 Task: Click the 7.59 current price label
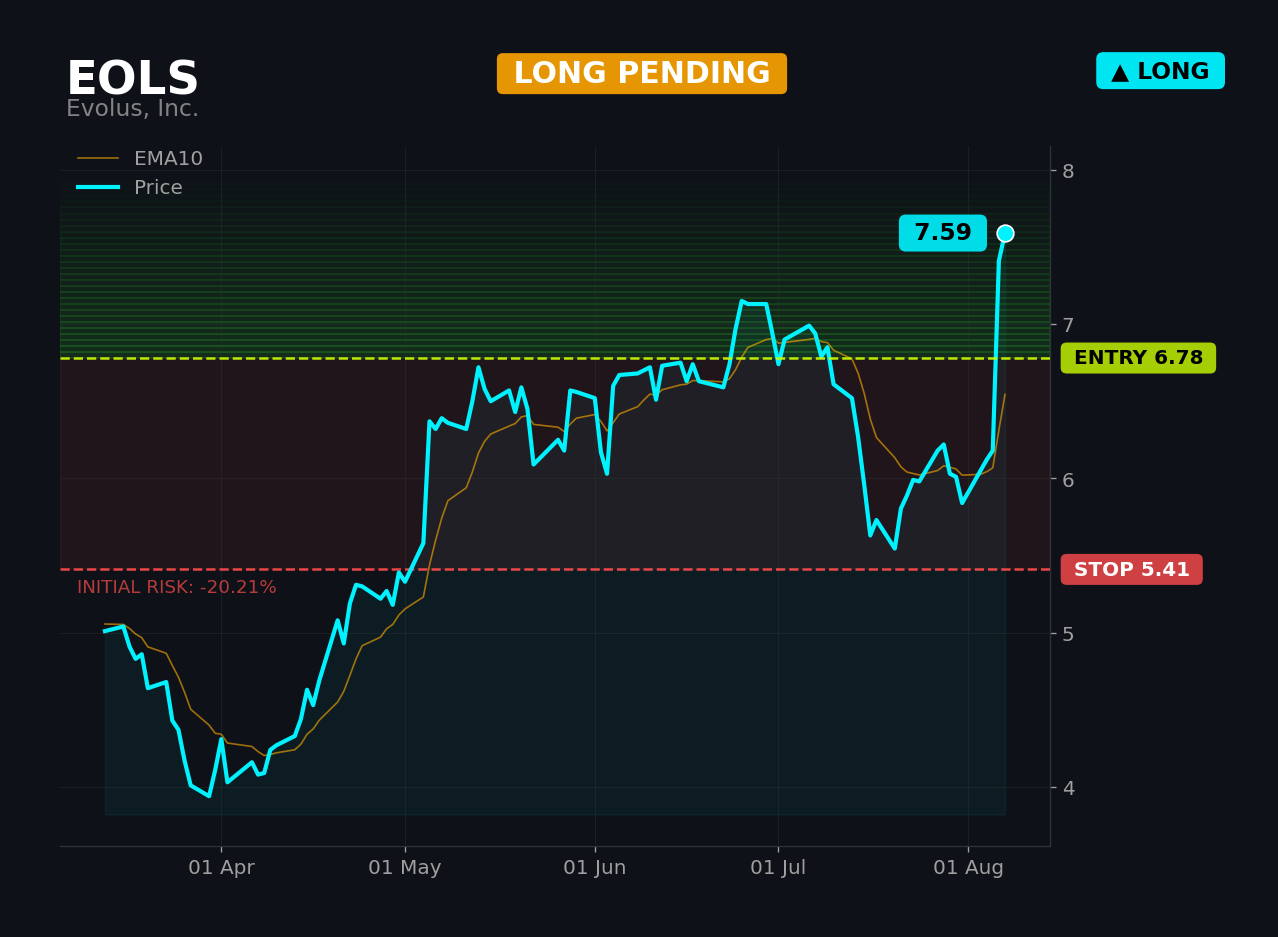point(943,233)
